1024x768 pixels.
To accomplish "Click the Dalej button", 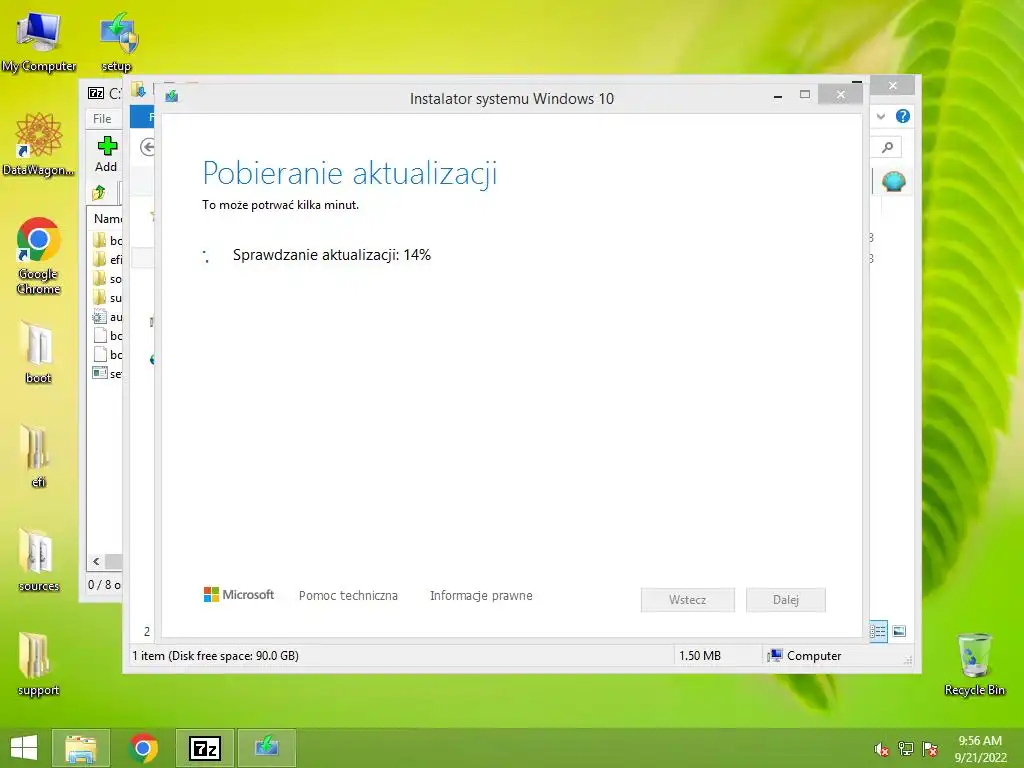I will pyautogui.click(x=786, y=600).
